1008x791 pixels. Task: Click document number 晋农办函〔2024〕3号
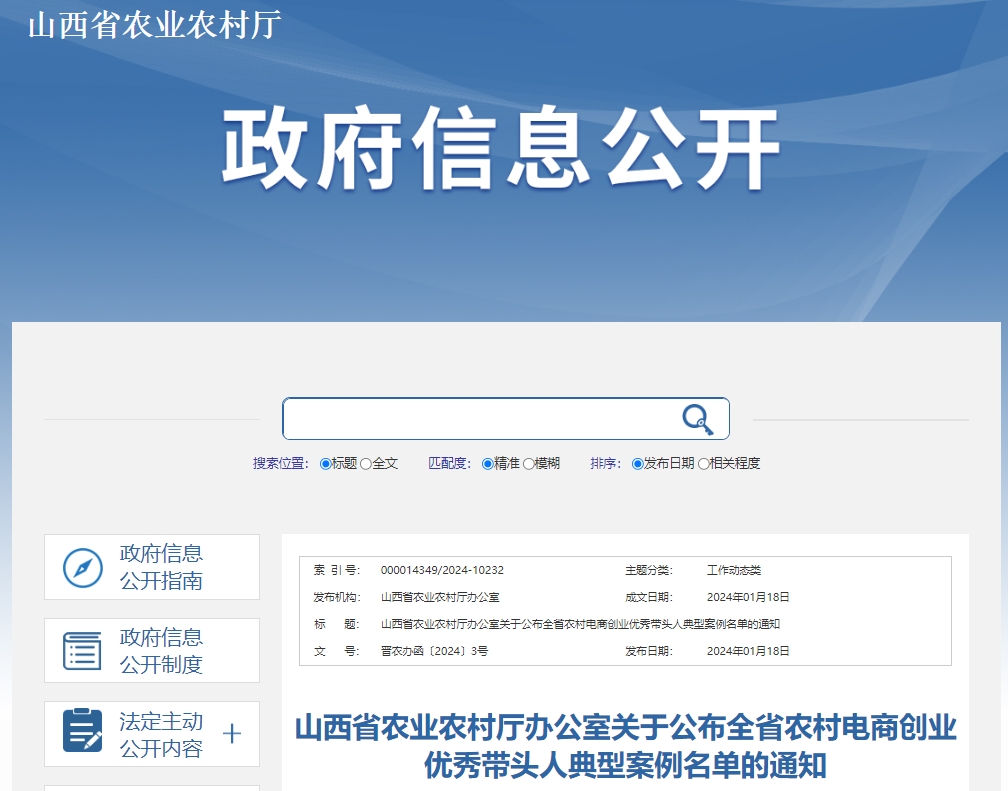tap(434, 651)
